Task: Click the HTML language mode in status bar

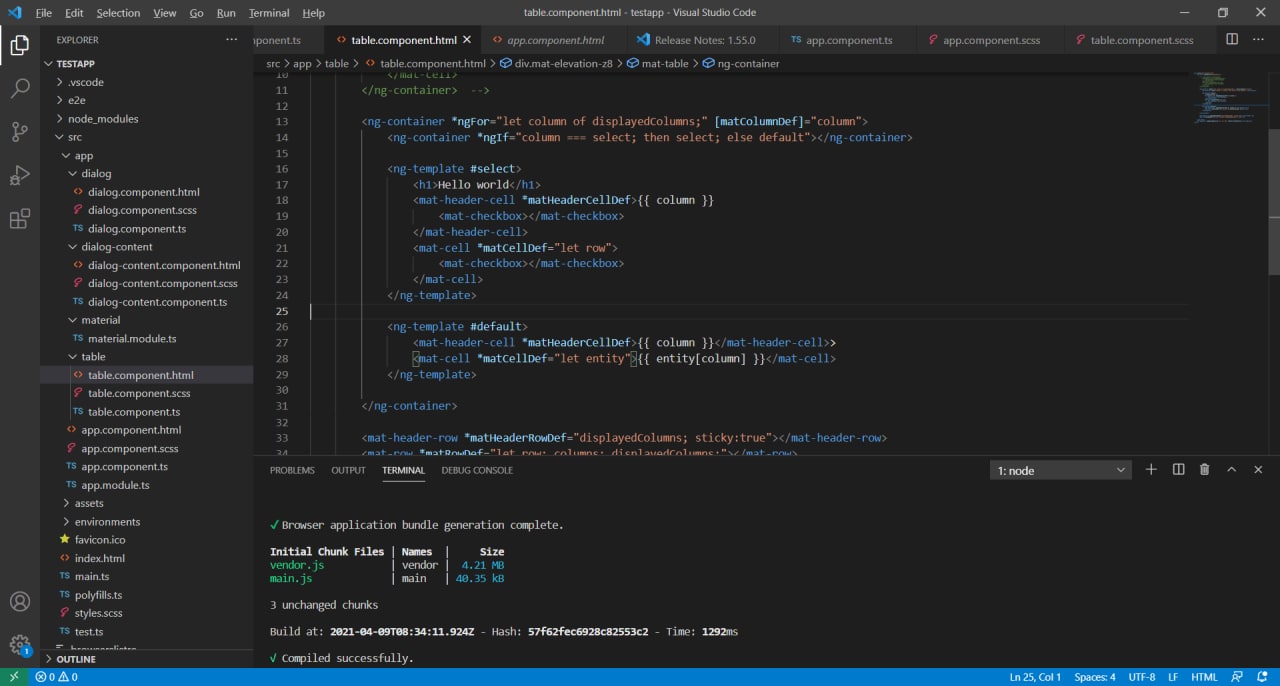Action: 1203,677
